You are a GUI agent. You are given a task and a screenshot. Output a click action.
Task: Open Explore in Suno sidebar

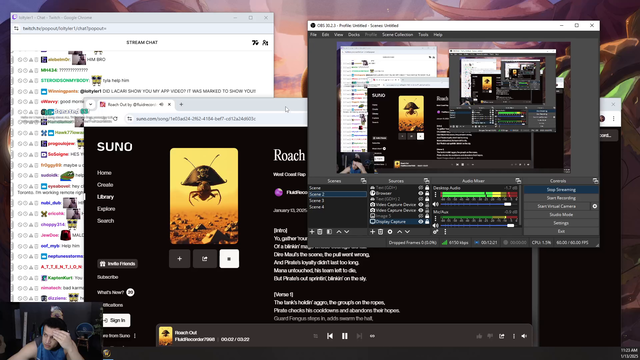(106, 209)
